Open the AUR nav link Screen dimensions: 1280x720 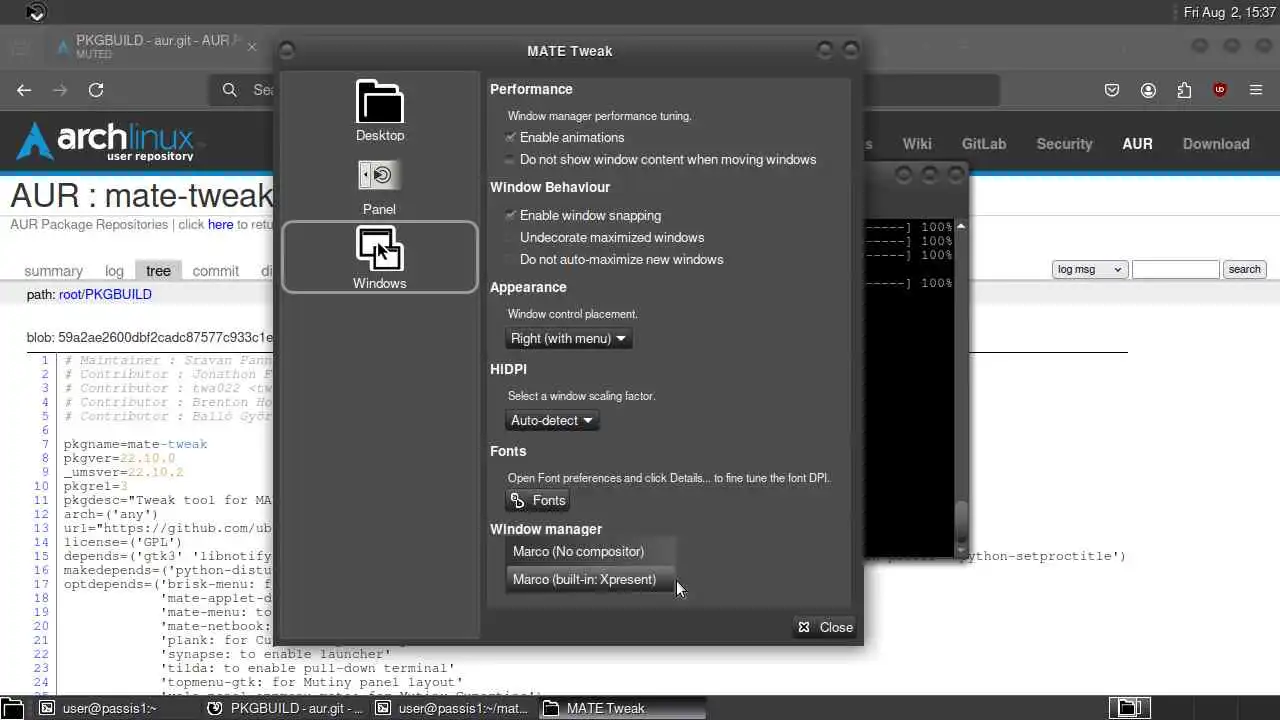[x=1137, y=144]
